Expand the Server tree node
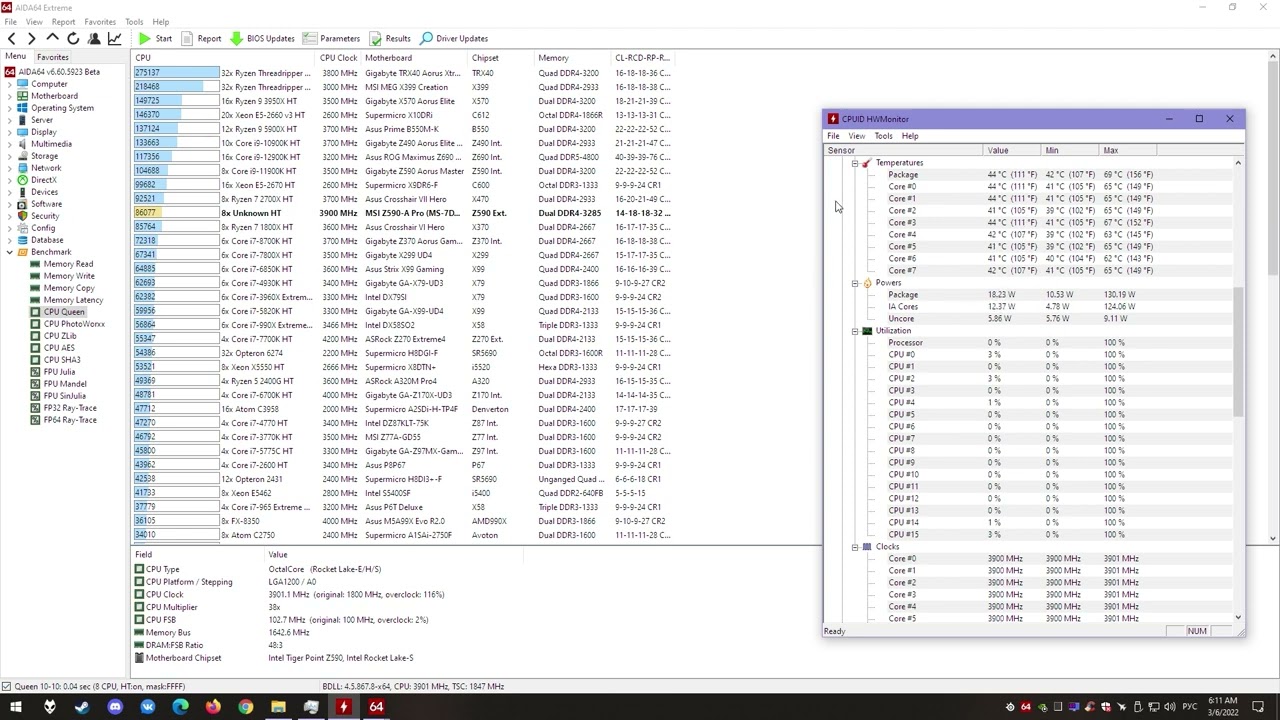1280x720 pixels. [10, 120]
